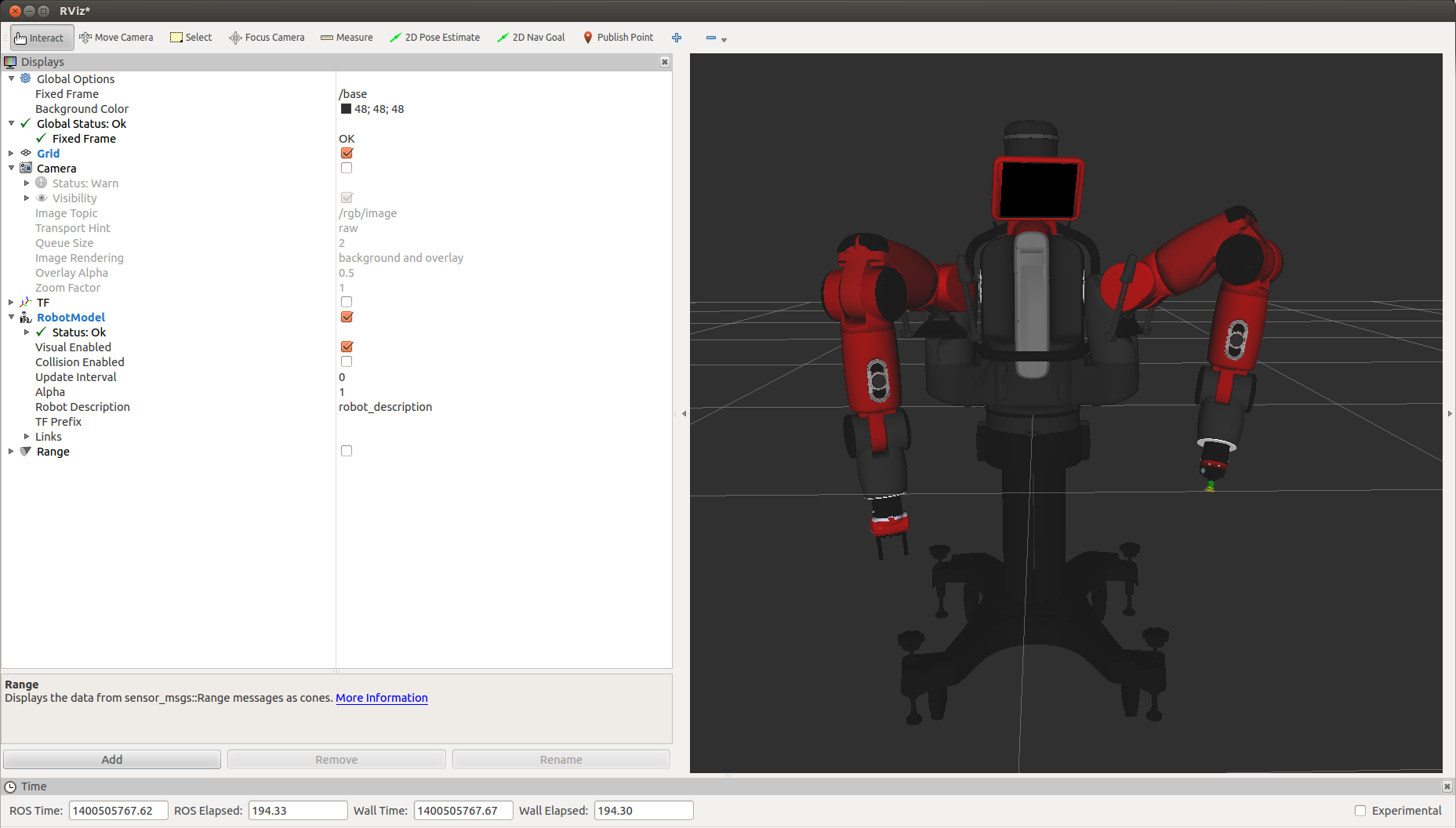Collapse the RobotModel display node
This screenshot has width=1456, height=828.
(11, 317)
